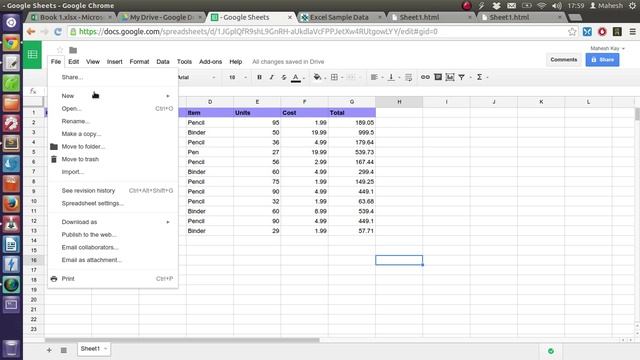Open Spreadsheet settings...
Screen dimensions: 640x360
click(113, 203)
